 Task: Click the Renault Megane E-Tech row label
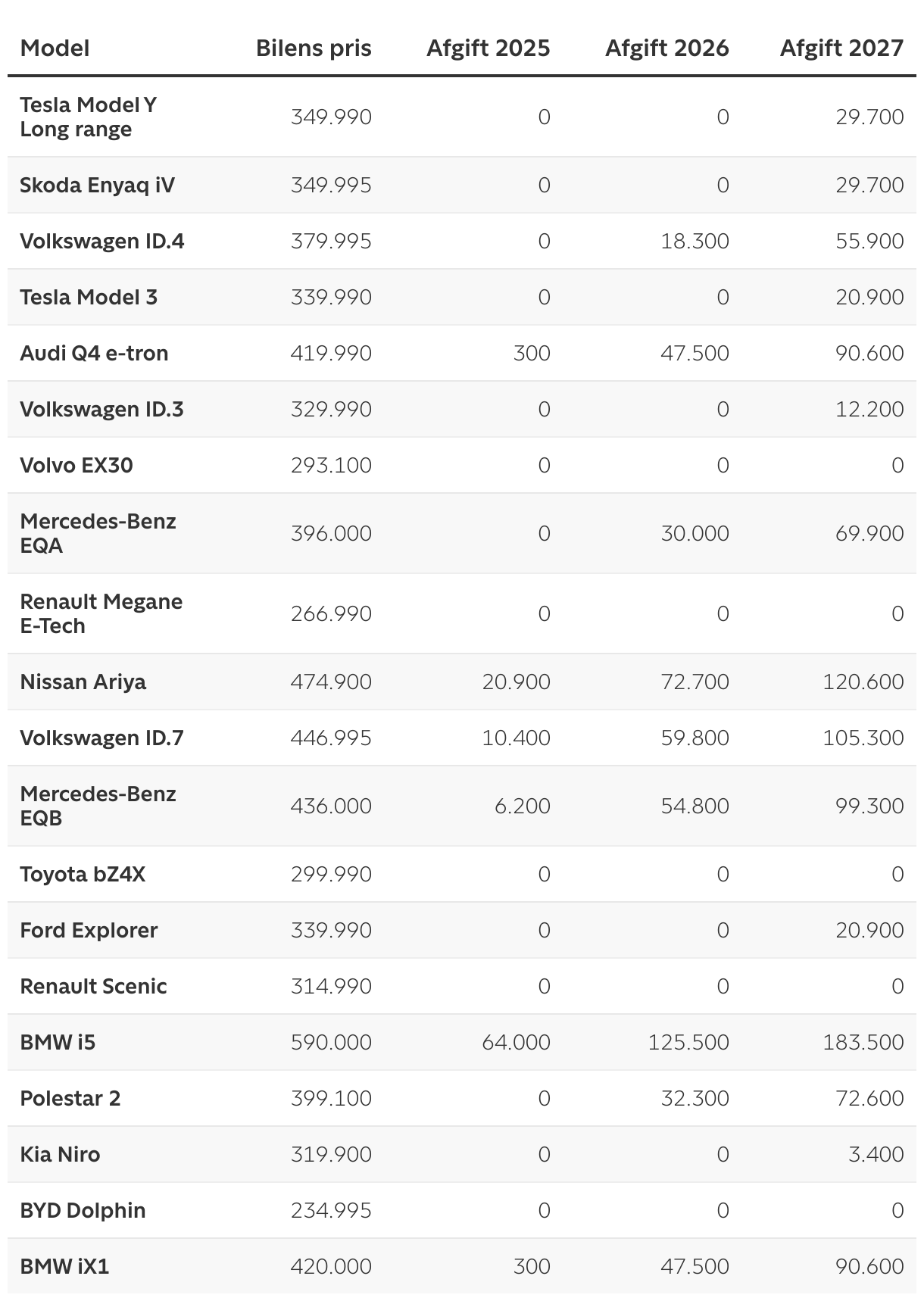[x=101, y=613]
